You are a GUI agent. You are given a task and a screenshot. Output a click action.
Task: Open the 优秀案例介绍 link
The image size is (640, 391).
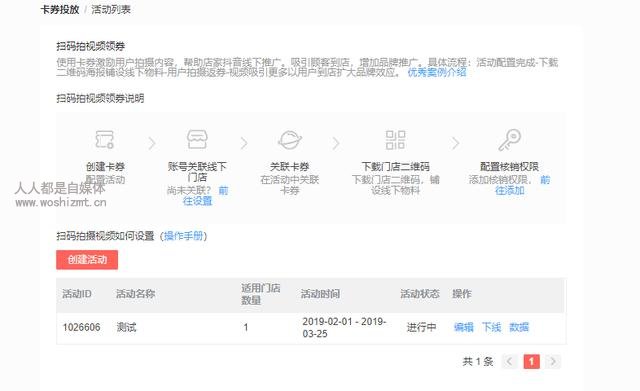[x=437, y=72]
